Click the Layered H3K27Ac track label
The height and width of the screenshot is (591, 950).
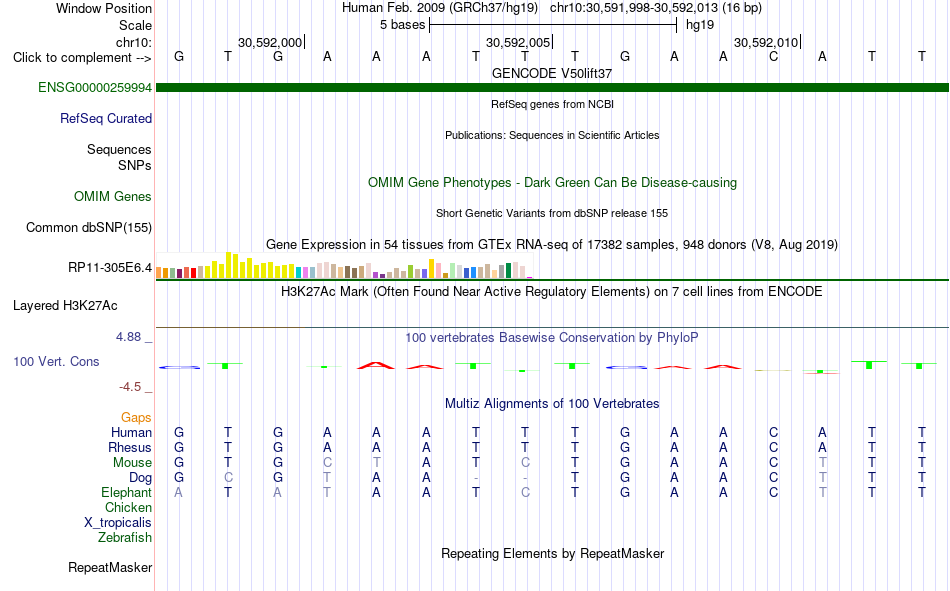tap(65, 306)
